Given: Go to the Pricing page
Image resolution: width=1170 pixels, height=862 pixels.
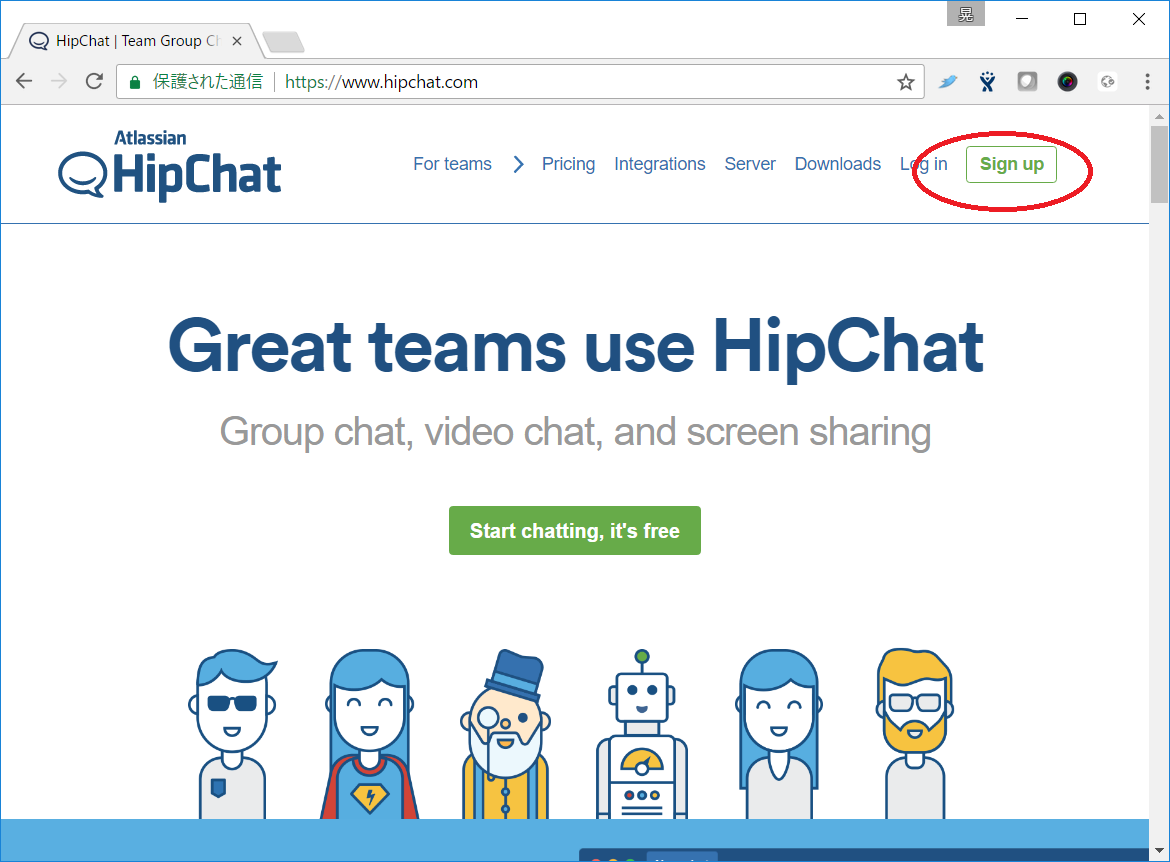Looking at the screenshot, I should (569, 164).
